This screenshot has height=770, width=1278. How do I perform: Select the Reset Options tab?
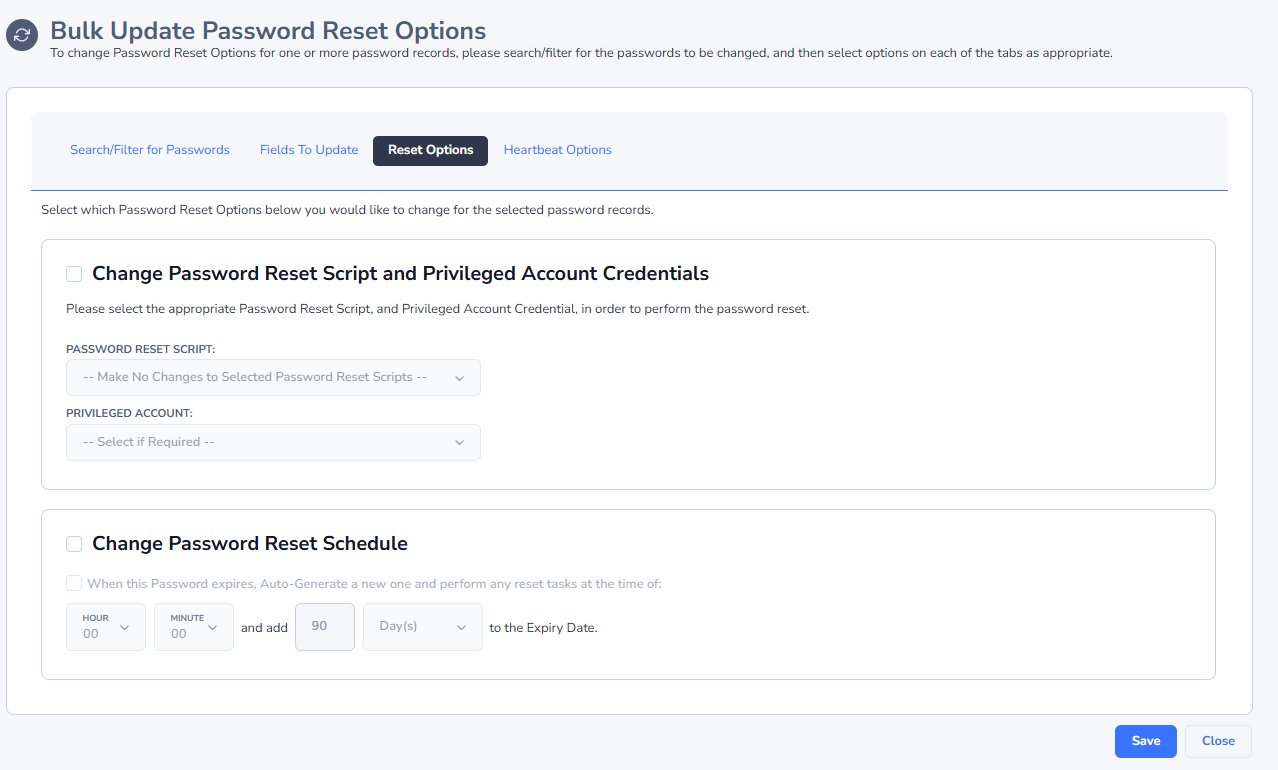coord(430,150)
